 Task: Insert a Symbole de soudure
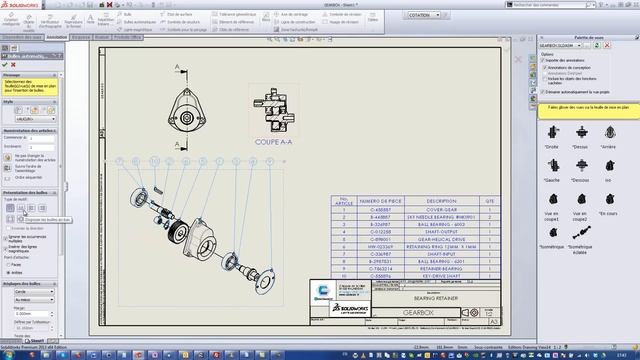pos(180,22)
